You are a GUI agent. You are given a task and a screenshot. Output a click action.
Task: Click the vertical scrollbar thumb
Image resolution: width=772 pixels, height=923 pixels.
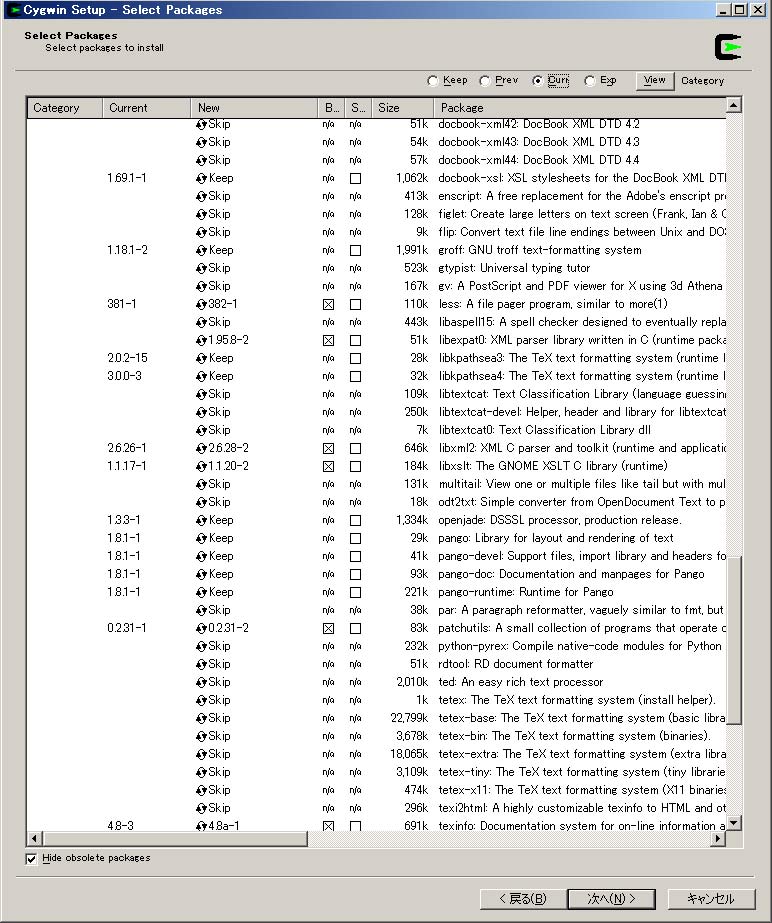pyautogui.click(x=734, y=640)
